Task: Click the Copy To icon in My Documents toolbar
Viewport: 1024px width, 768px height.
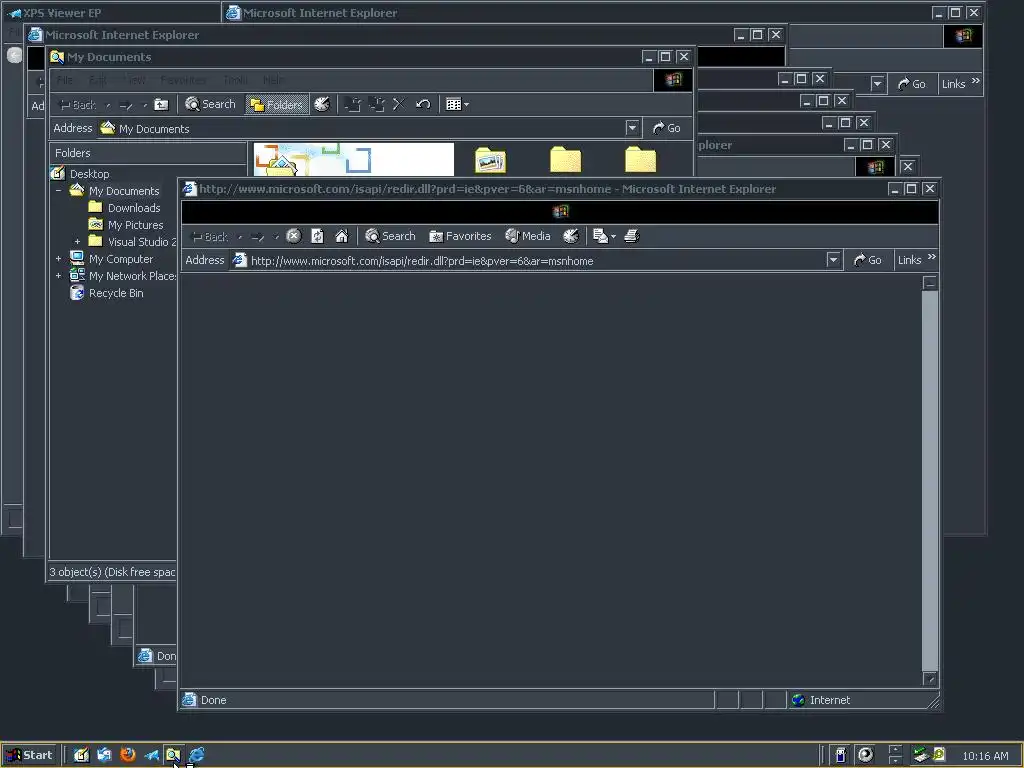Action: [376, 104]
